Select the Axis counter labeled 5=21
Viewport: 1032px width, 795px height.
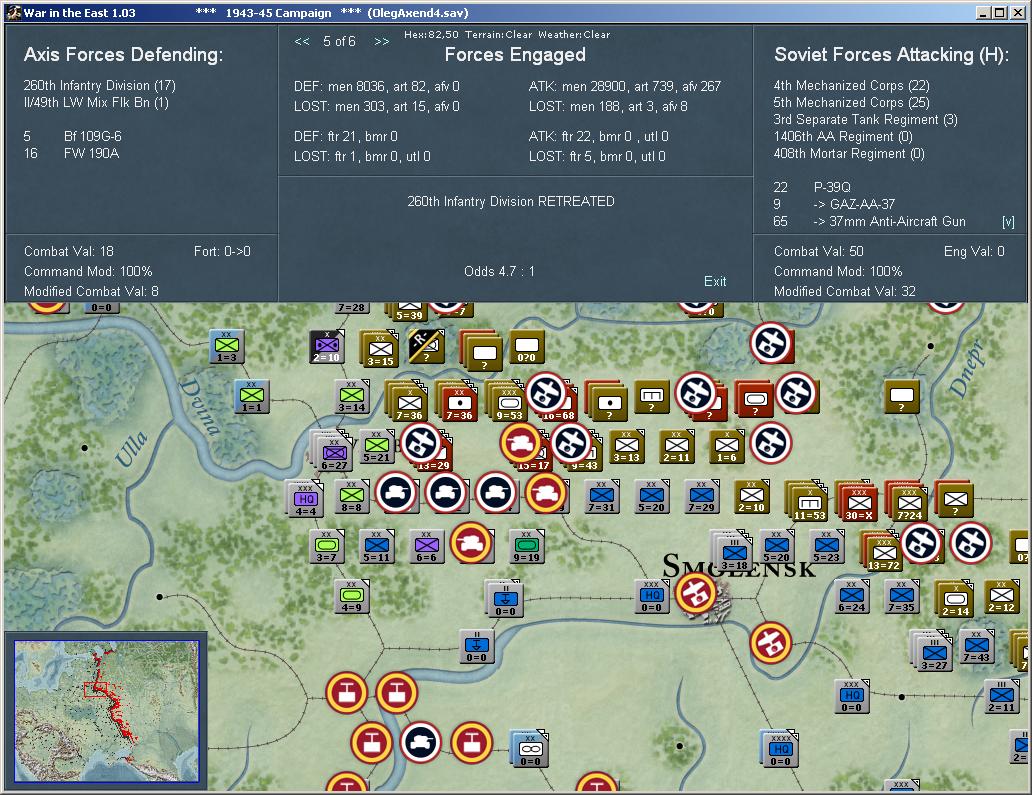click(376, 447)
